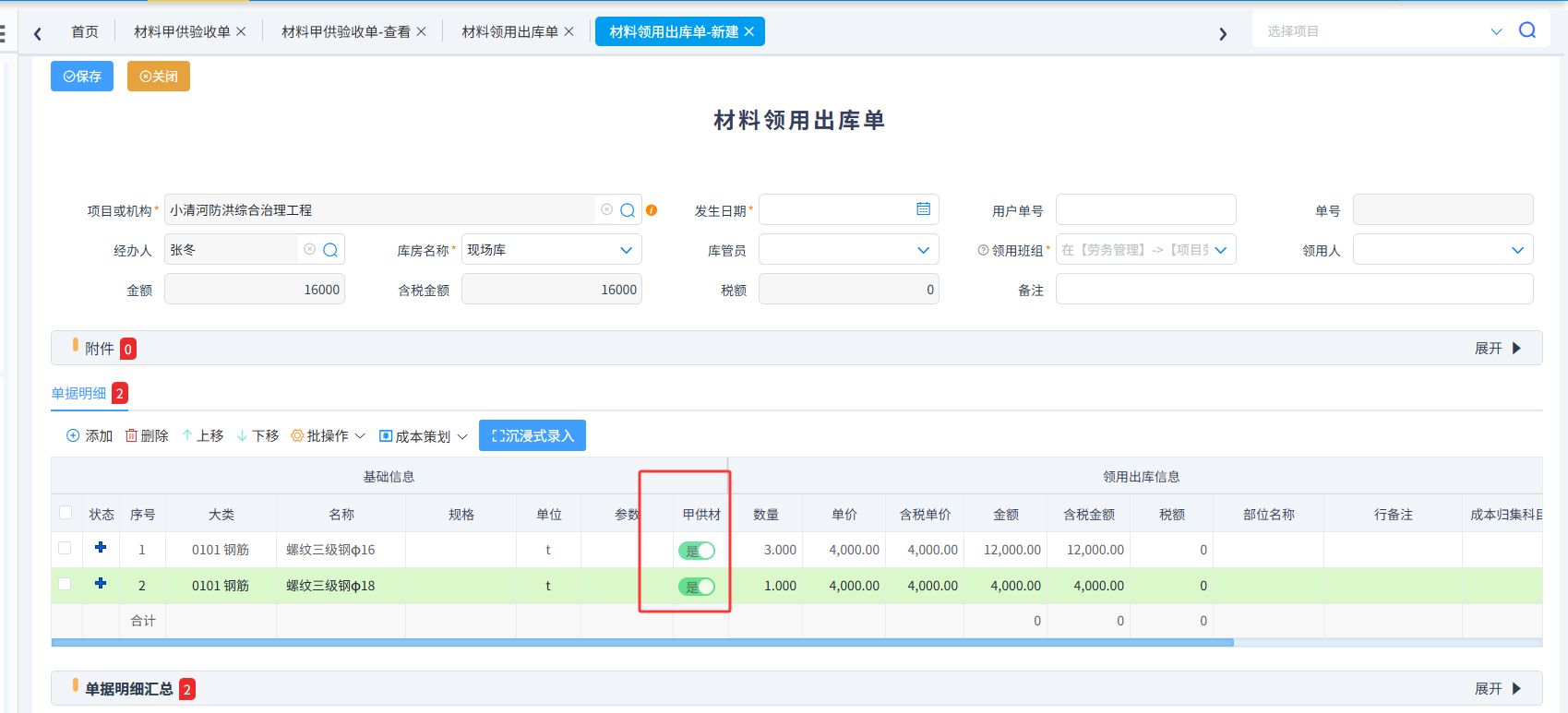Switch to the 首页 tab

point(85,31)
